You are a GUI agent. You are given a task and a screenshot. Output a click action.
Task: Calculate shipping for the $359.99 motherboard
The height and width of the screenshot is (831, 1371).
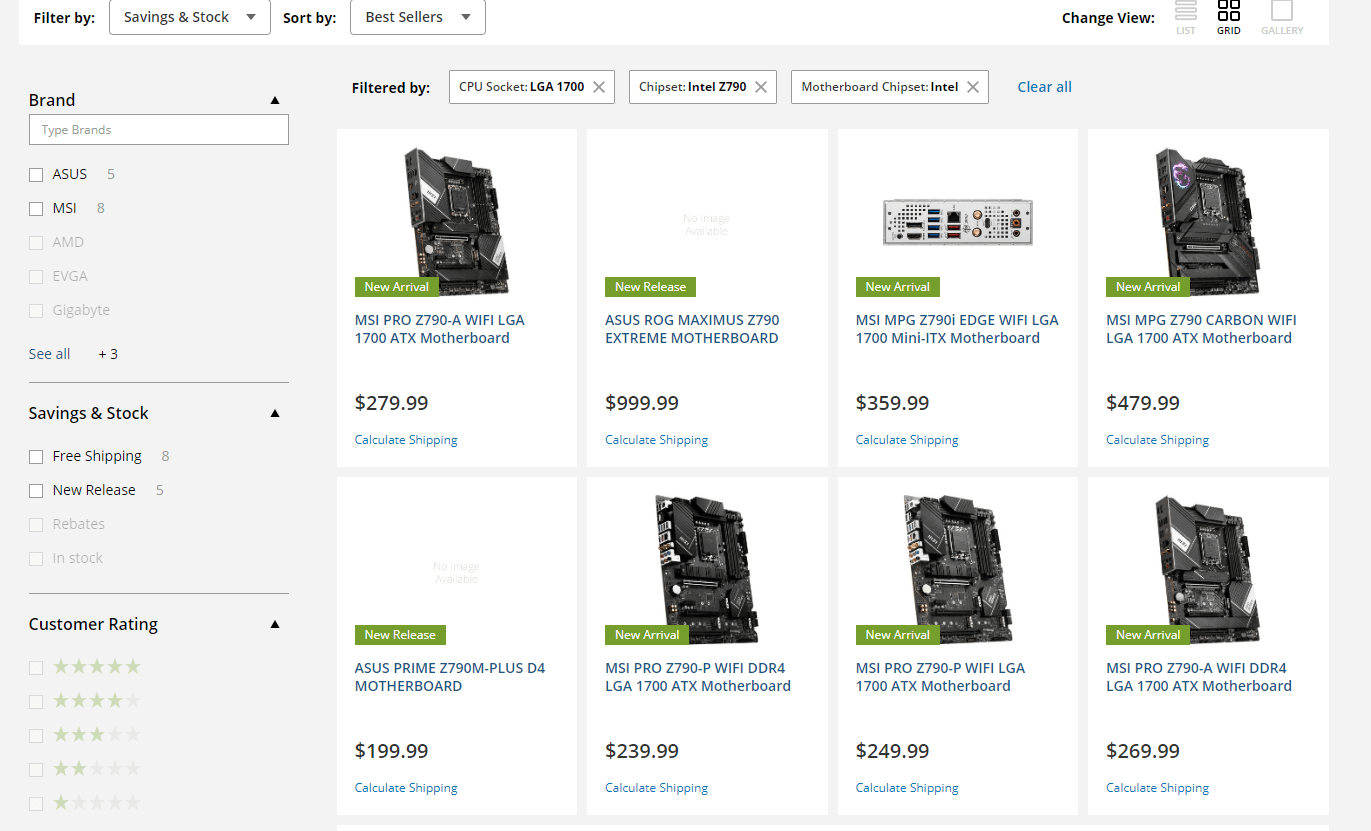[907, 440]
